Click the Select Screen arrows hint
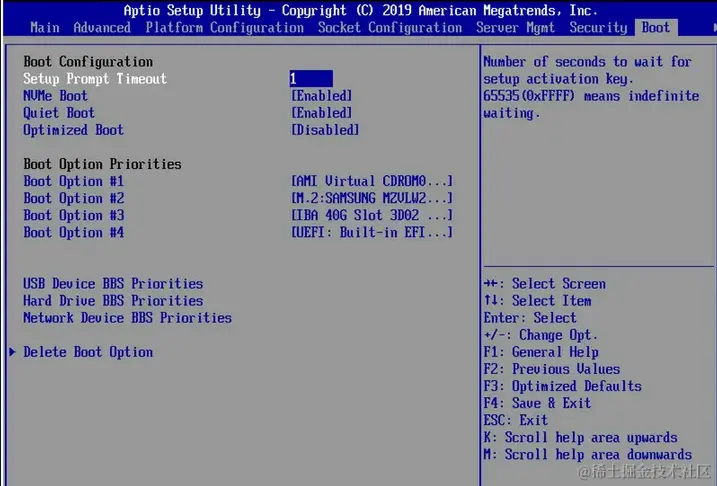Screen dimensions: 717x486 click(545, 283)
